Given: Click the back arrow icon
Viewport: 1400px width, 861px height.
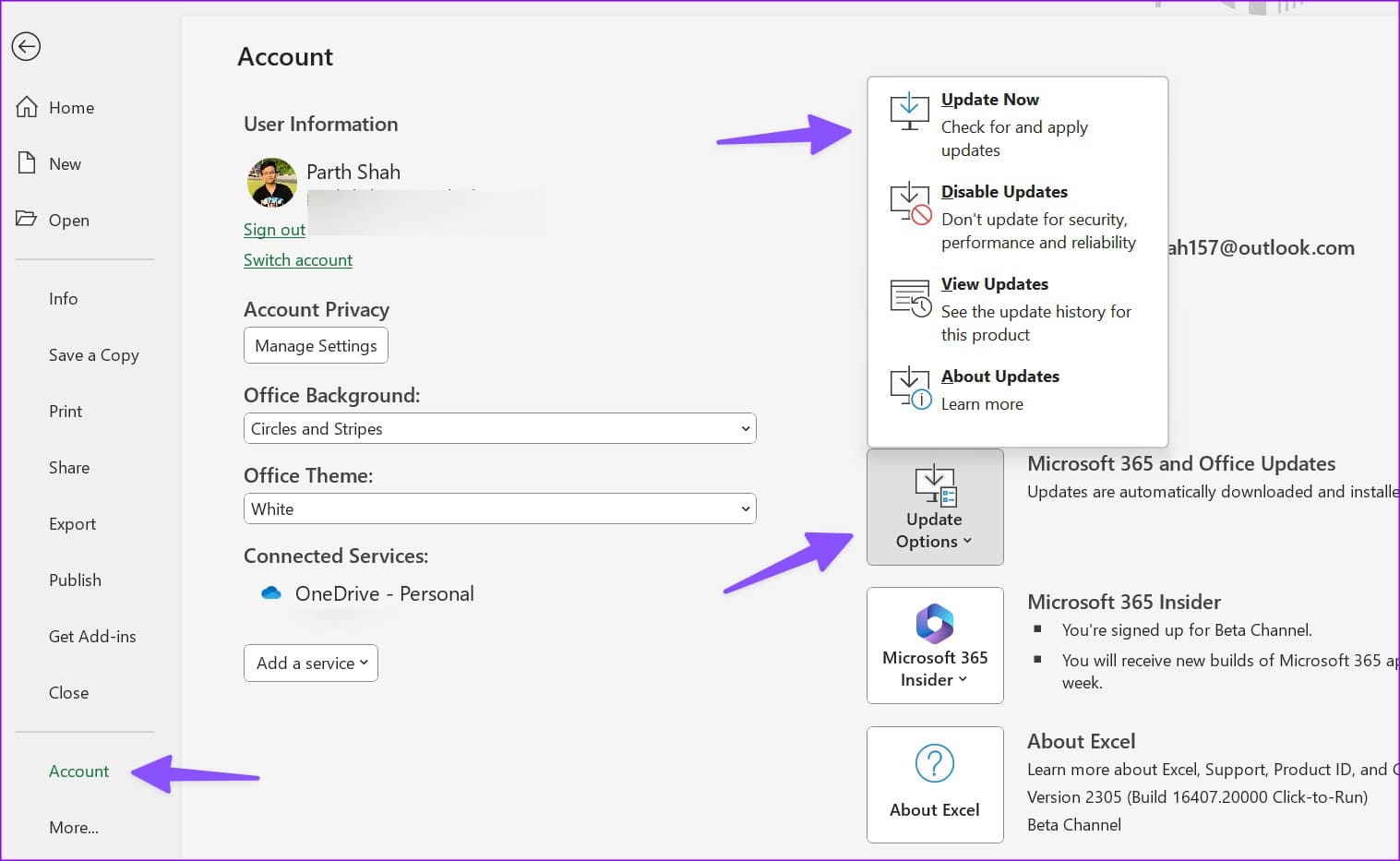Looking at the screenshot, I should coord(26,46).
